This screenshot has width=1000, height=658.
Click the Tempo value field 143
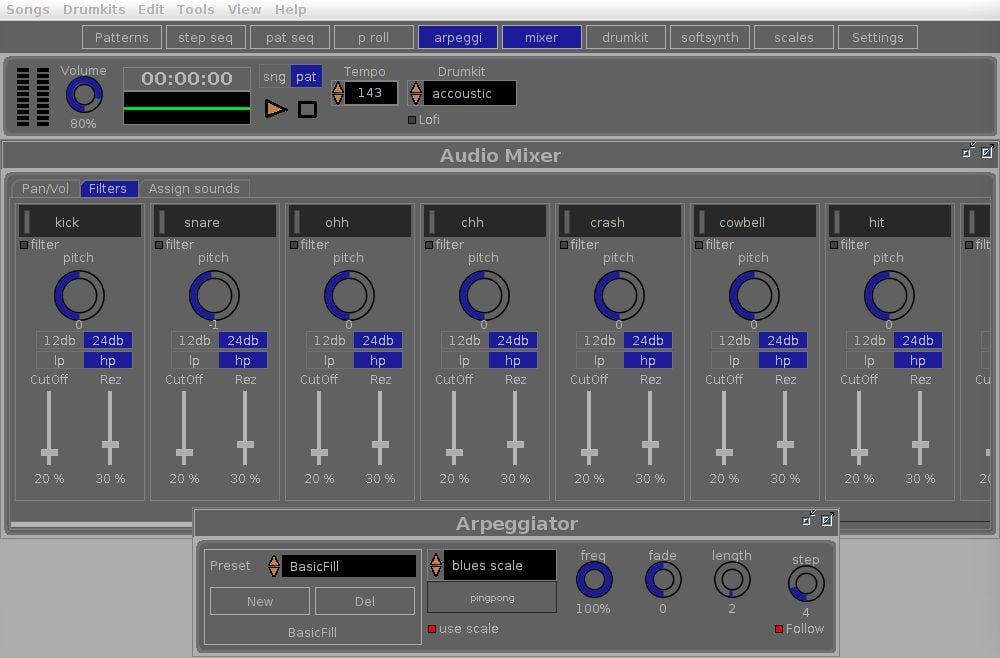point(371,93)
